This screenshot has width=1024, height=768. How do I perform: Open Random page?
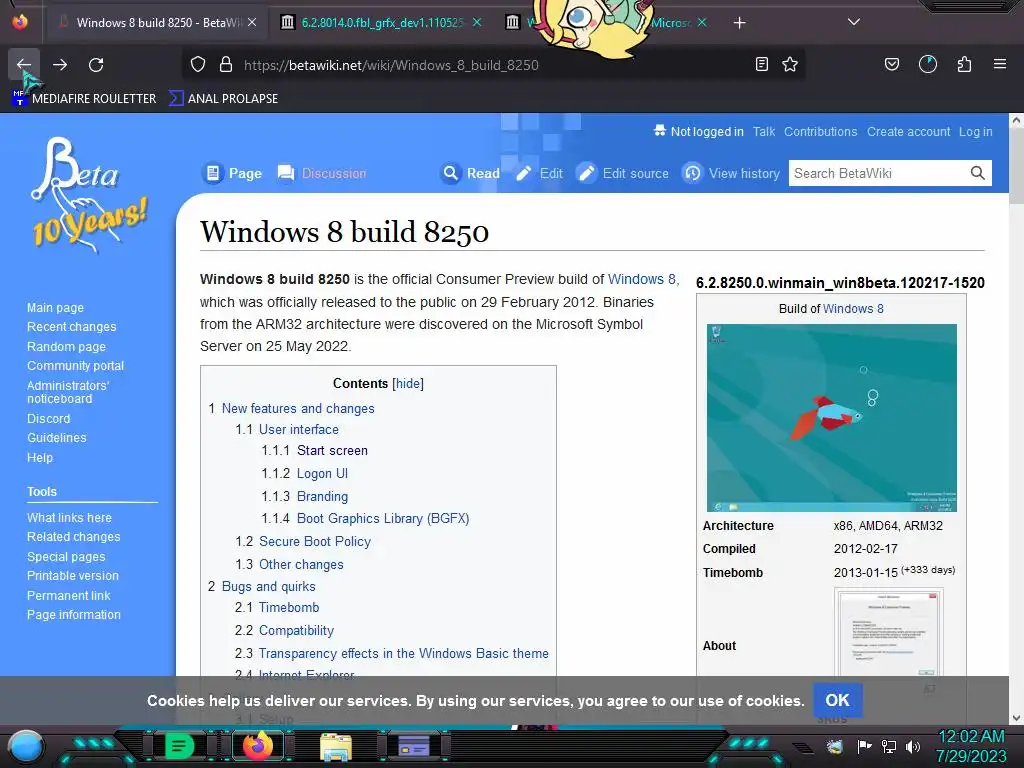tap(66, 347)
